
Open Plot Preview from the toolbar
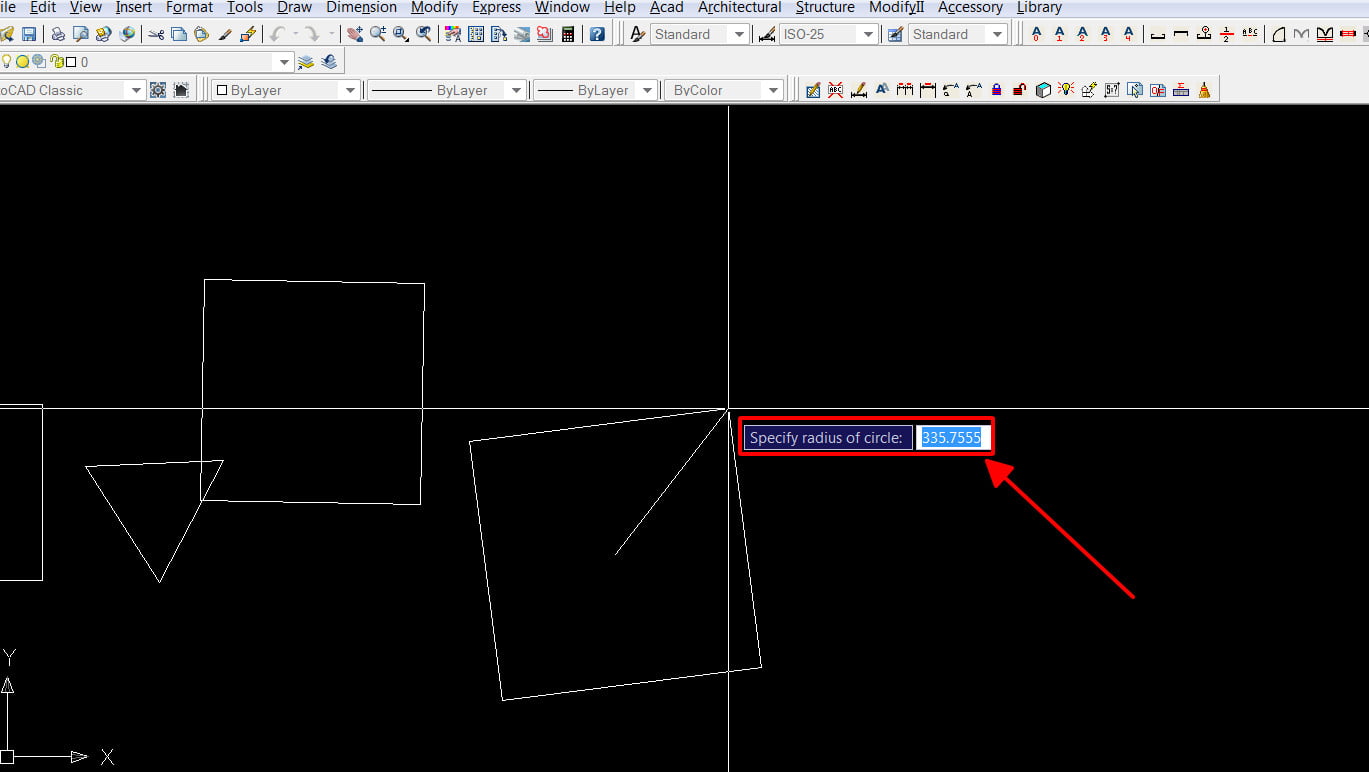[x=80, y=34]
